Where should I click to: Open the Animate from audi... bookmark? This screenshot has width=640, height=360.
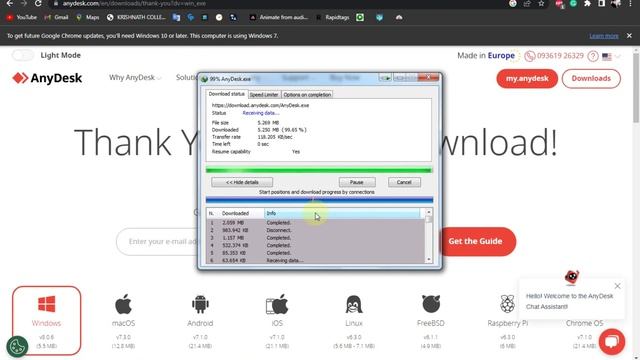coord(279,18)
